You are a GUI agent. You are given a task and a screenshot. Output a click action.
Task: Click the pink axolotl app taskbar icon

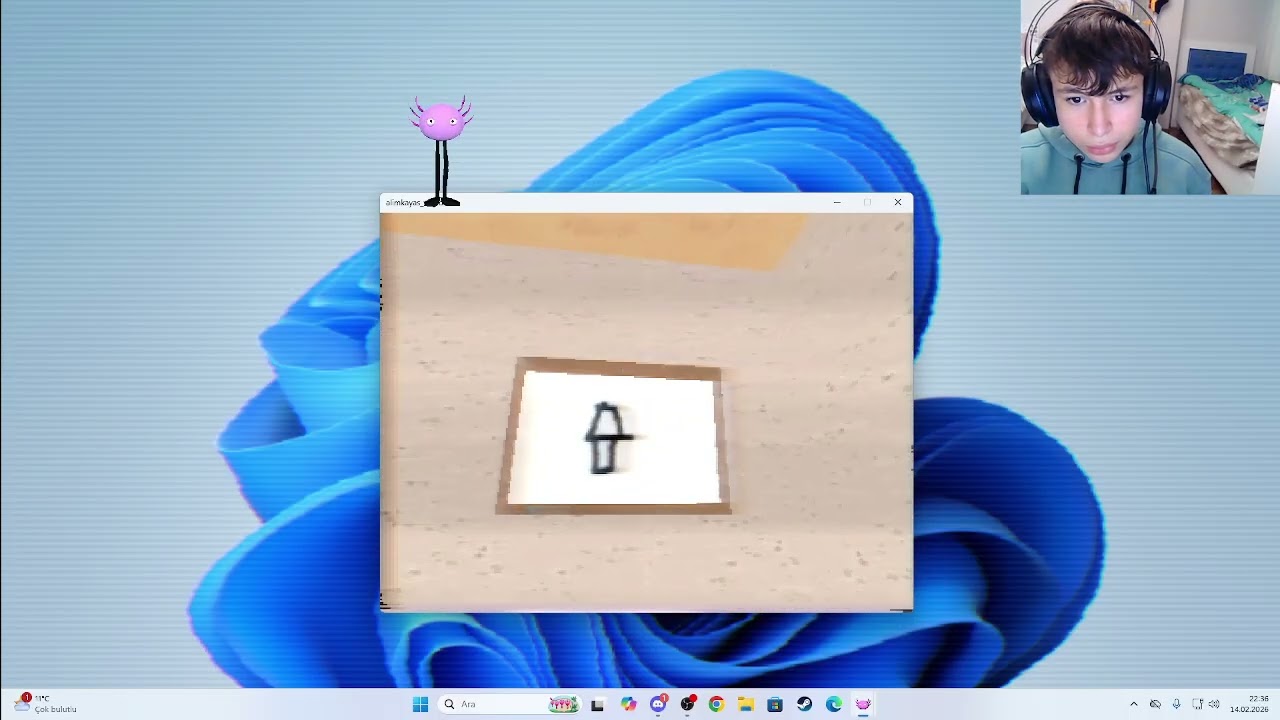pyautogui.click(x=863, y=704)
